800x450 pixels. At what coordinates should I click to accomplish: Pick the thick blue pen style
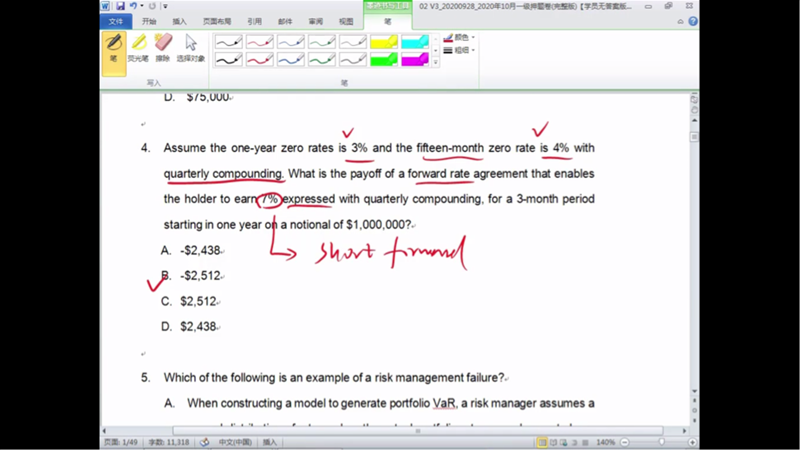(x=290, y=59)
